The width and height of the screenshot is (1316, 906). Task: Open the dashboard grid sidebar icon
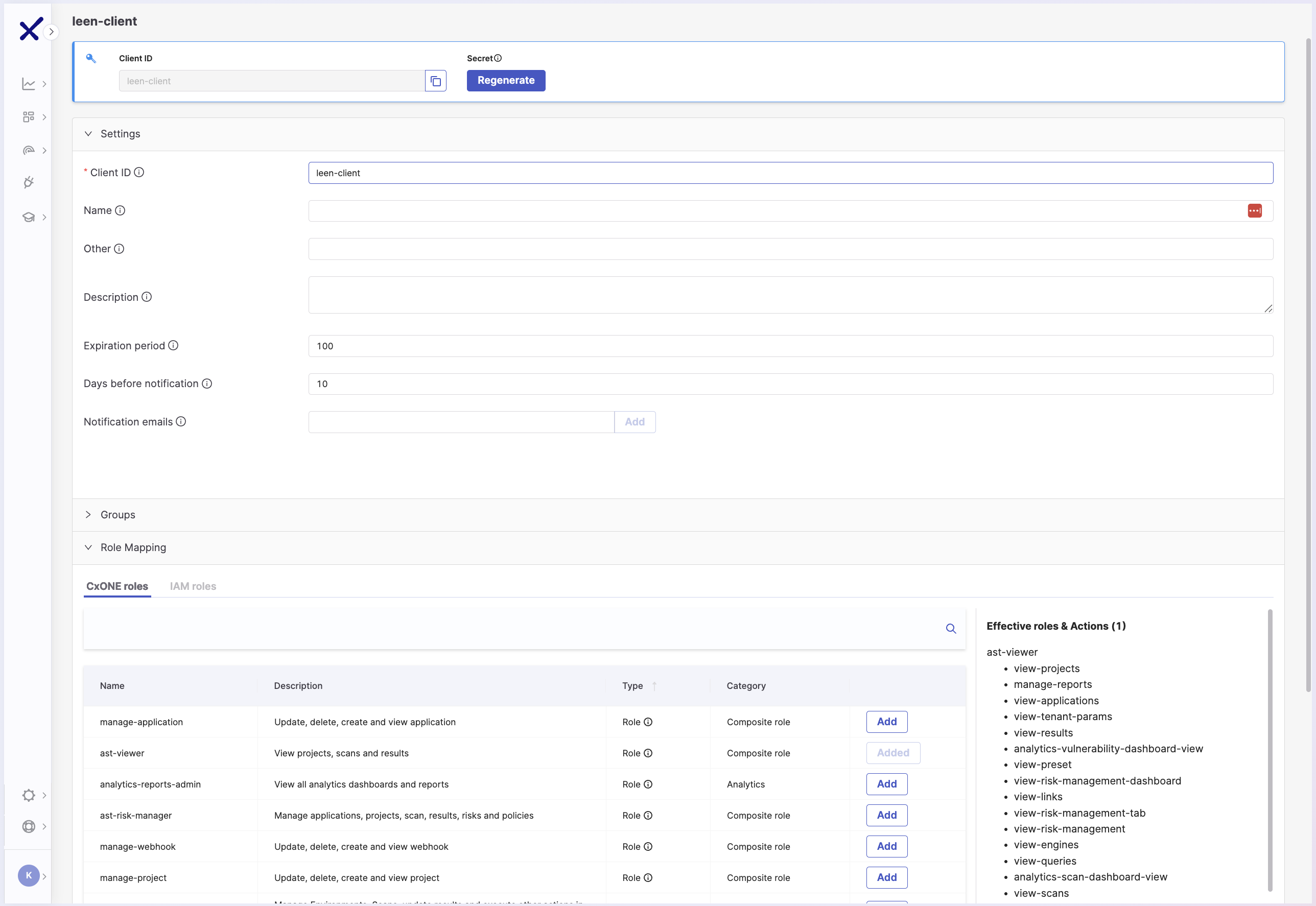click(x=29, y=117)
